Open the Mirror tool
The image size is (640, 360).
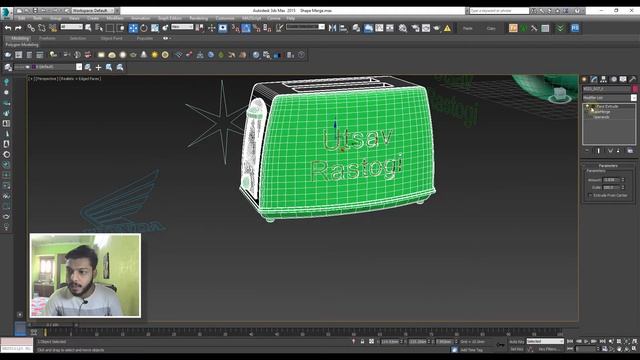pos(333,28)
